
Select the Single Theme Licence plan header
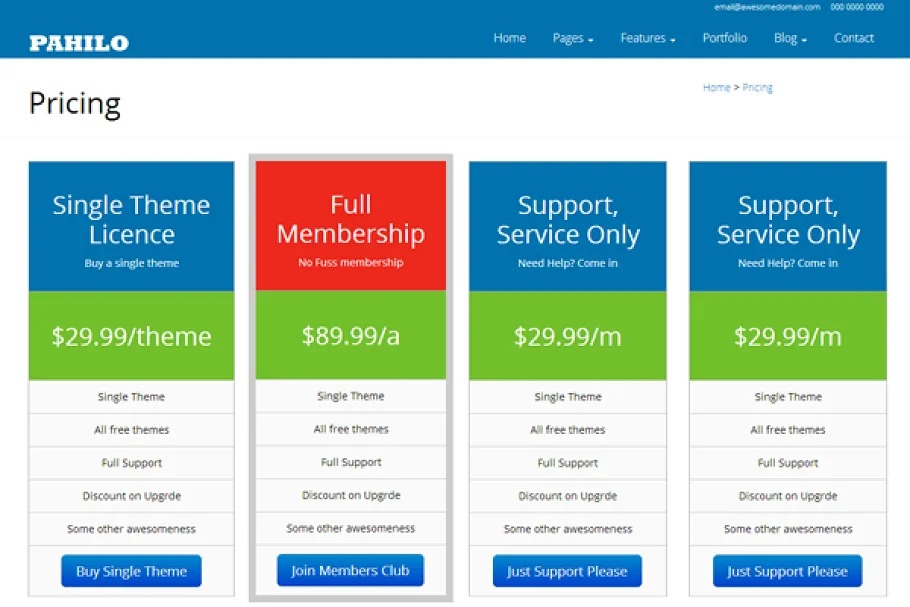coord(131,227)
